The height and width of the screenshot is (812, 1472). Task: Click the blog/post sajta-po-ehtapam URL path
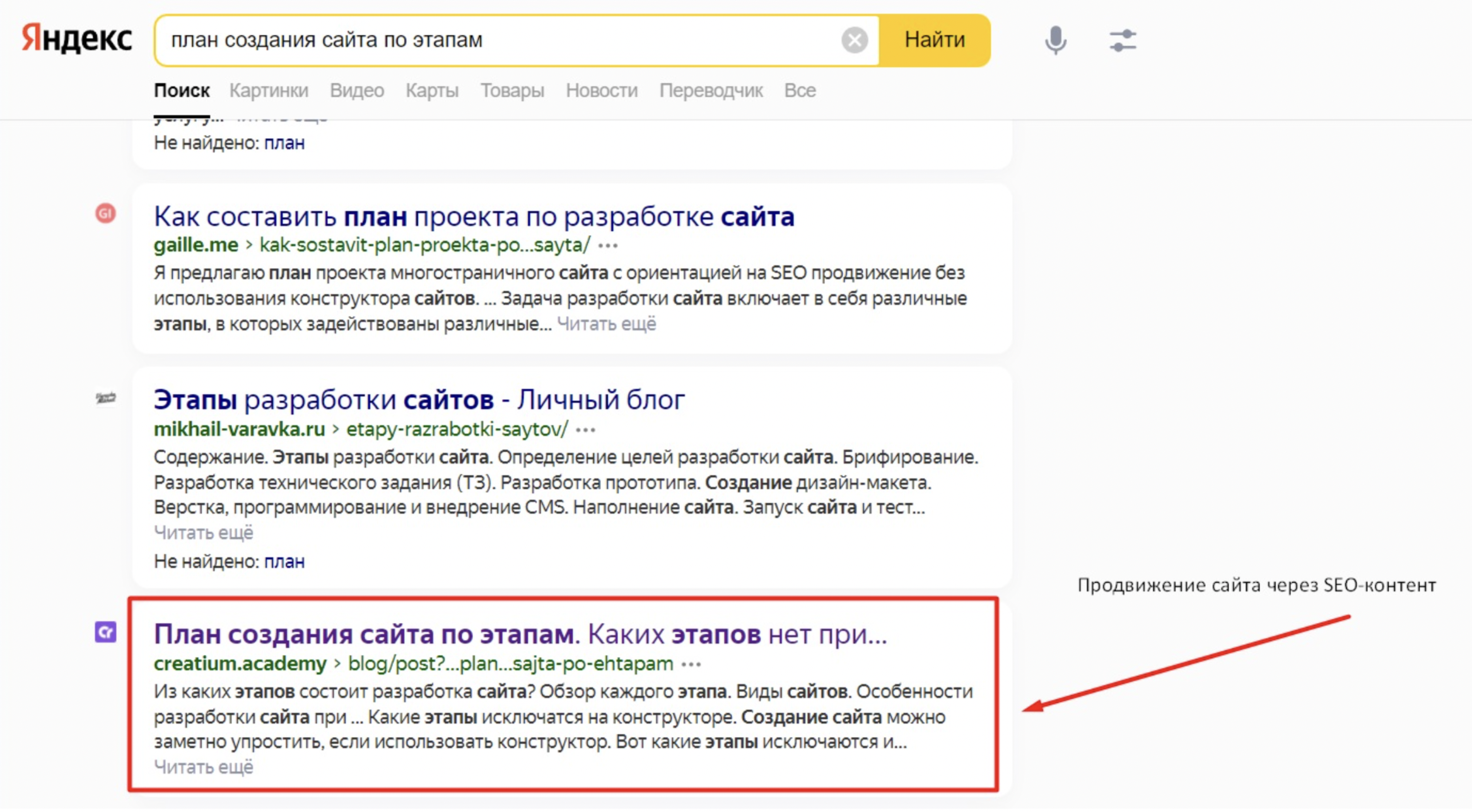tap(511, 664)
